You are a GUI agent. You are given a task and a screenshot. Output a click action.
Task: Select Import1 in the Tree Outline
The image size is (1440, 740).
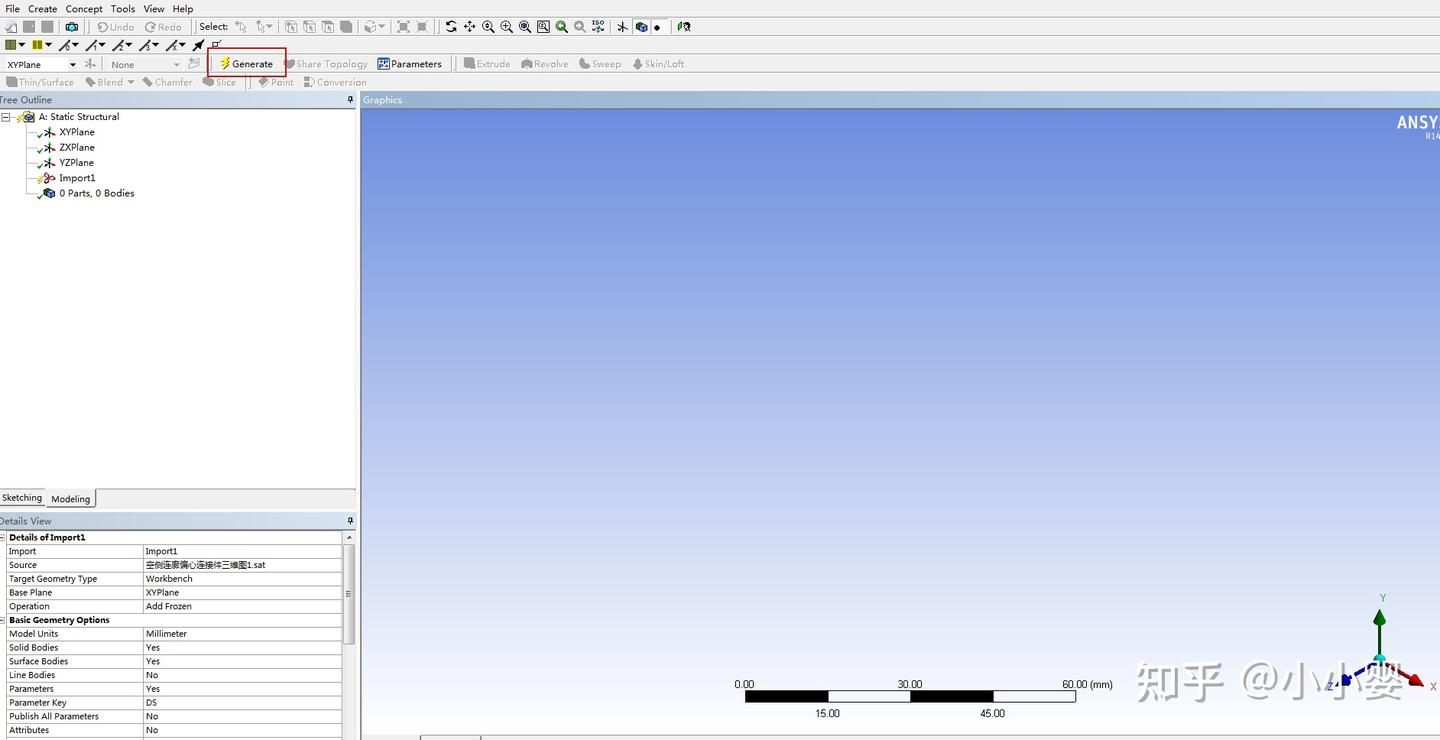[77, 177]
